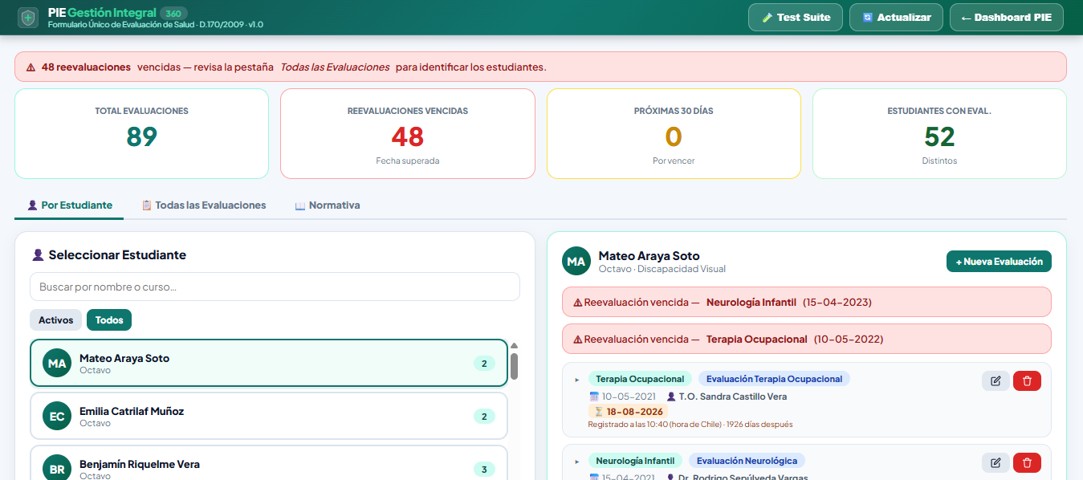Screen dimensions: 1083x480
Task: Open the Test Suite
Action: (795, 17)
